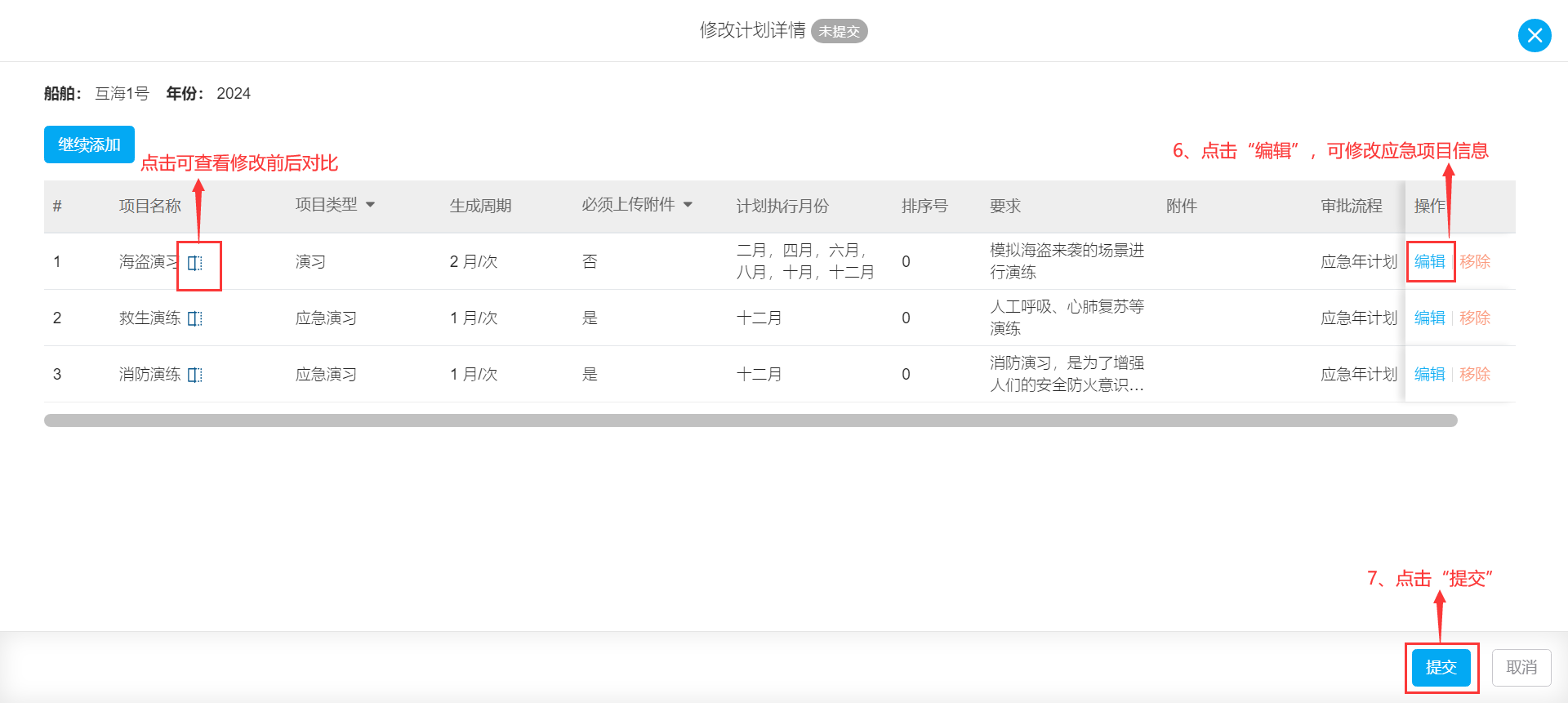Select the 消防演练 project name
Screen dimensions: 1568x707
tap(150, 374)
